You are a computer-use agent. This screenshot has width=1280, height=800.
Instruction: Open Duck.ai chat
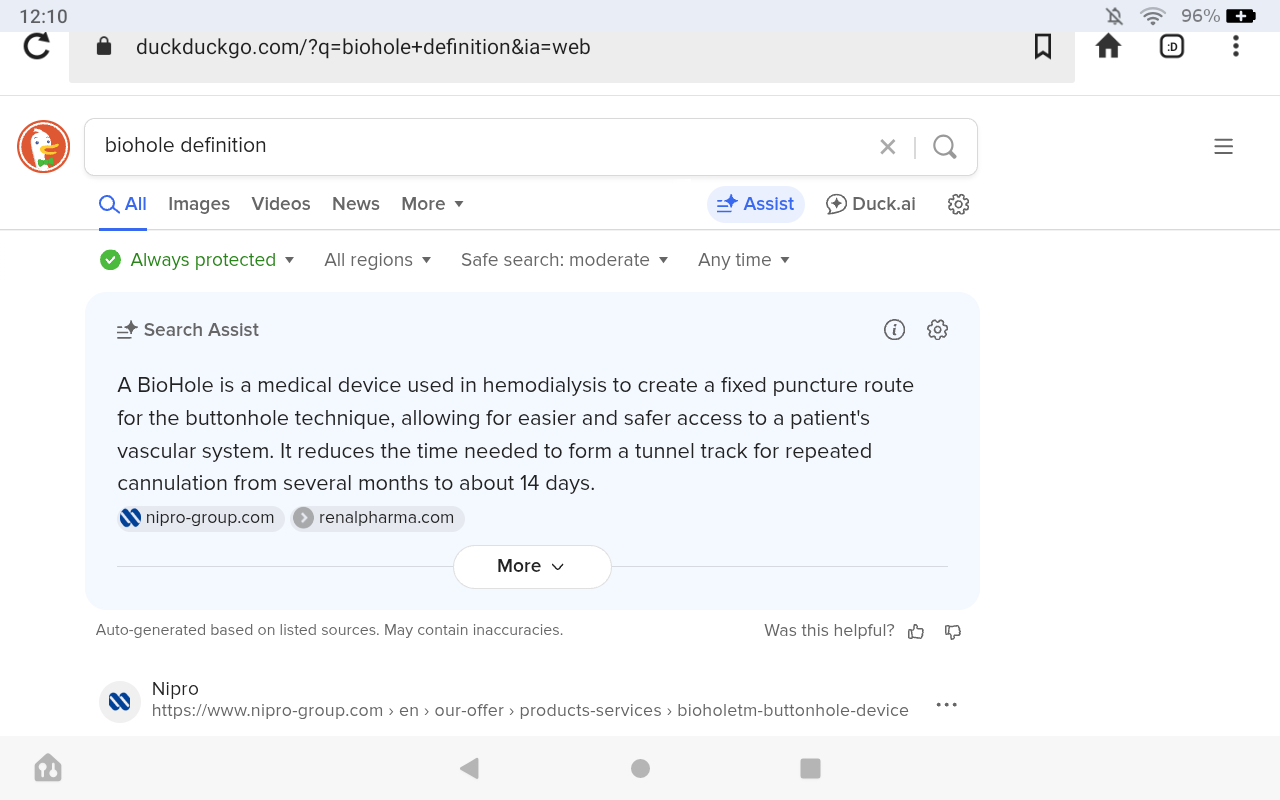871,204
